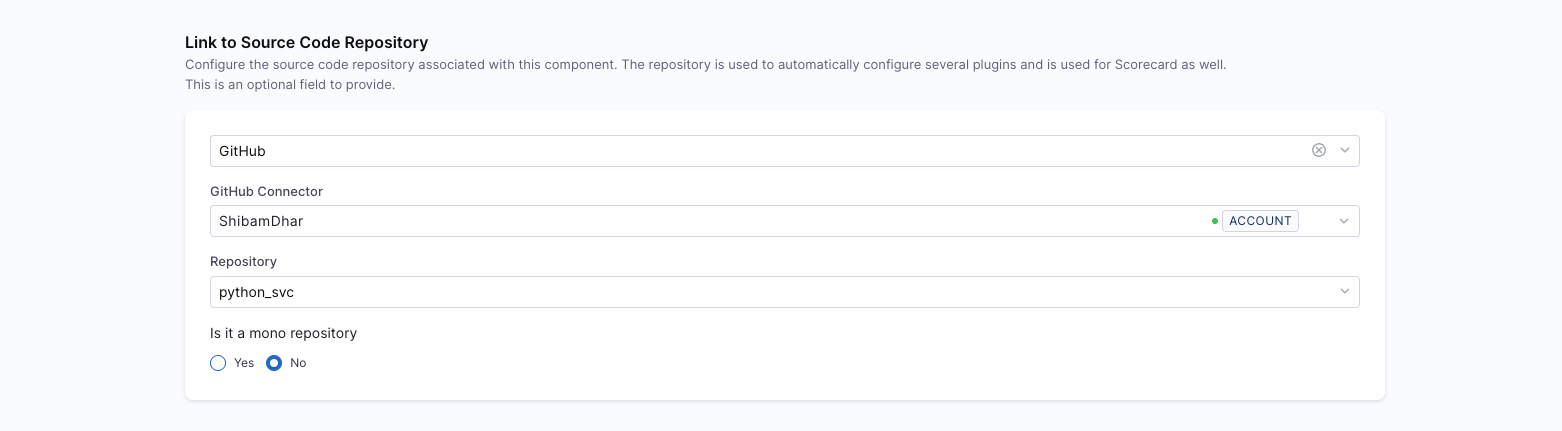Expand the Repository dropdown chevron

click(x=1345, y=292)
